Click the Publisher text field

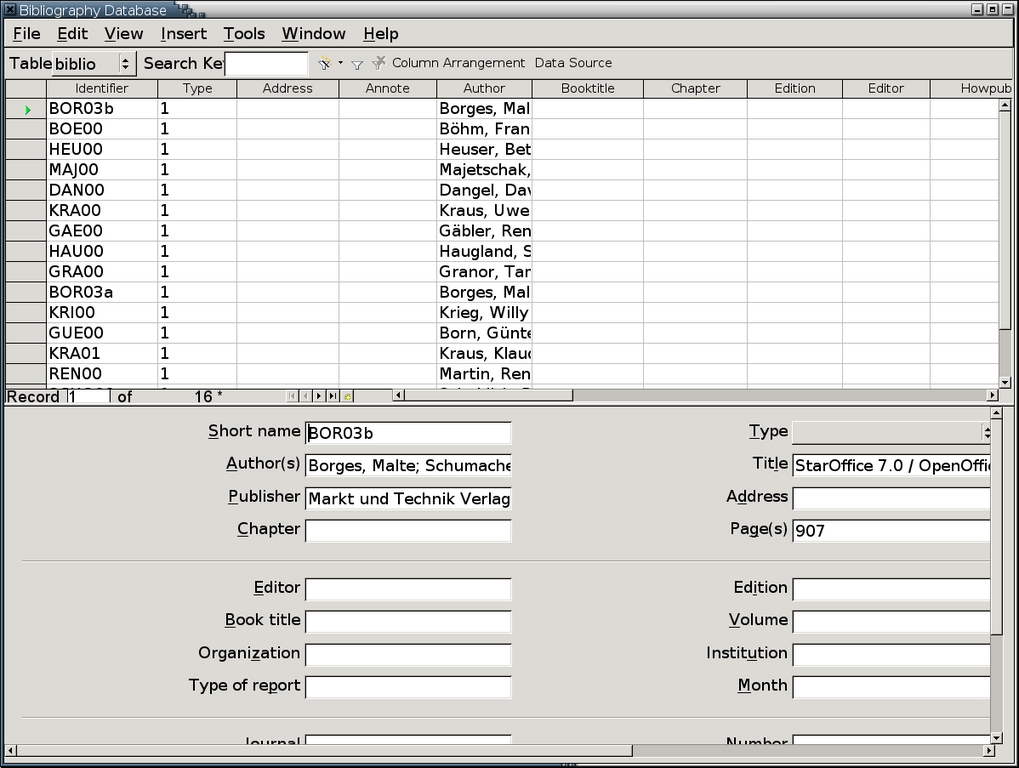coord(408,498)
